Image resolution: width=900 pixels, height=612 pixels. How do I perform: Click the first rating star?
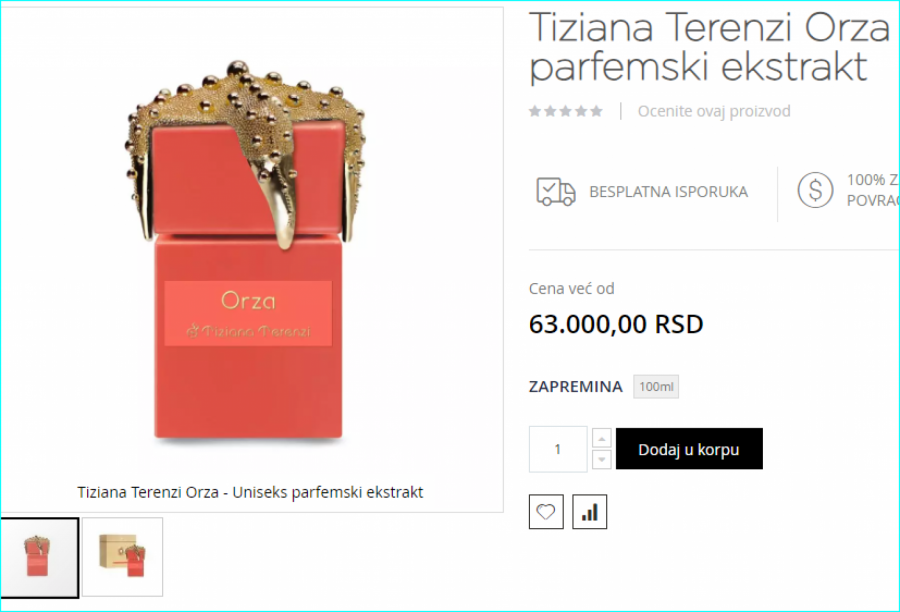[535, 111]
